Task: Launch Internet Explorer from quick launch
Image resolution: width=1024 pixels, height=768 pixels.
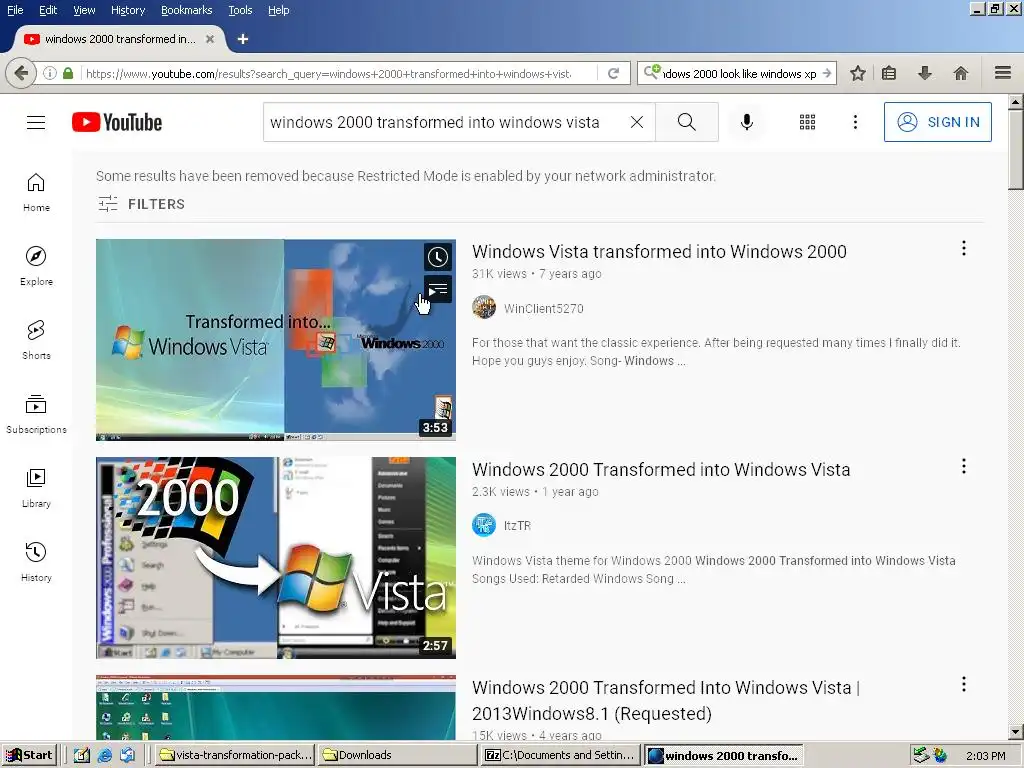Action: click(104, 755)
